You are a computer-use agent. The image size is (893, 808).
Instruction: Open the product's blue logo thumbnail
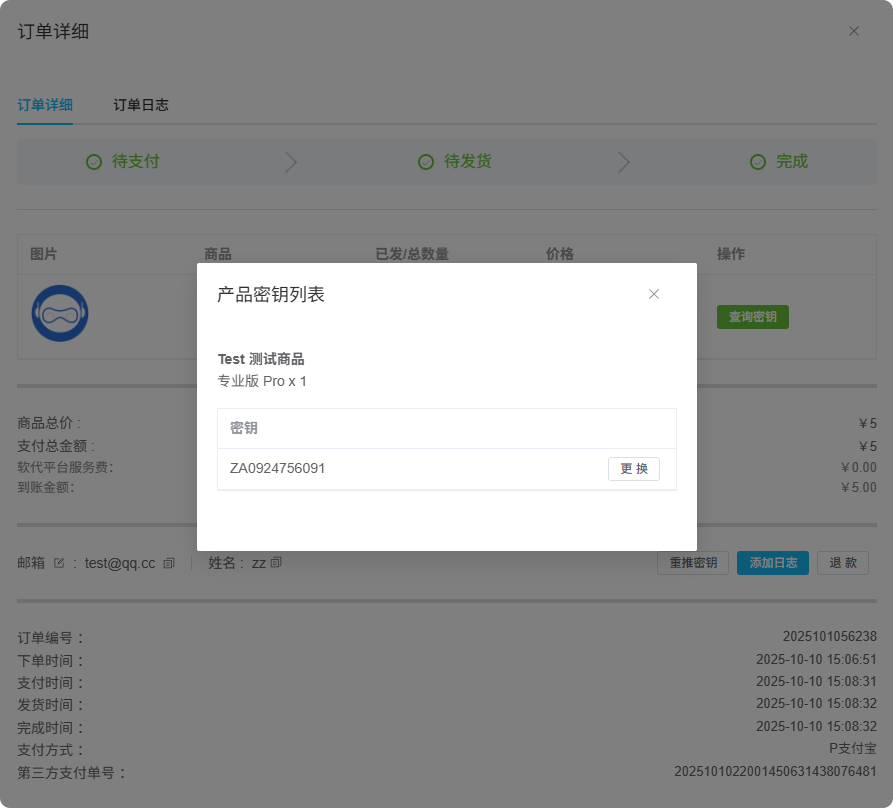point(60,313)
